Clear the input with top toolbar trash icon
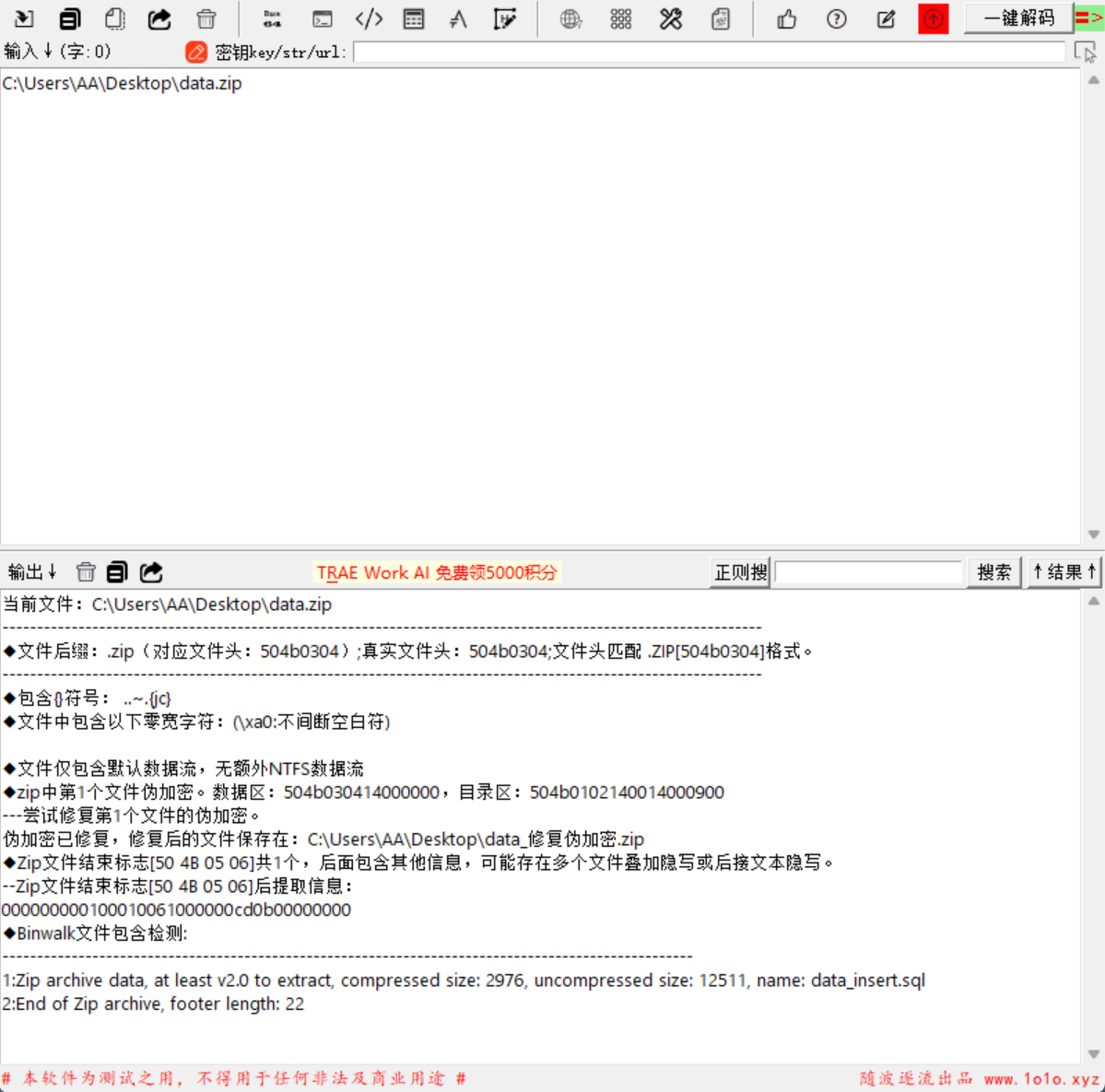Viewport: 1105px width, 1092px height. click(206, 19)
